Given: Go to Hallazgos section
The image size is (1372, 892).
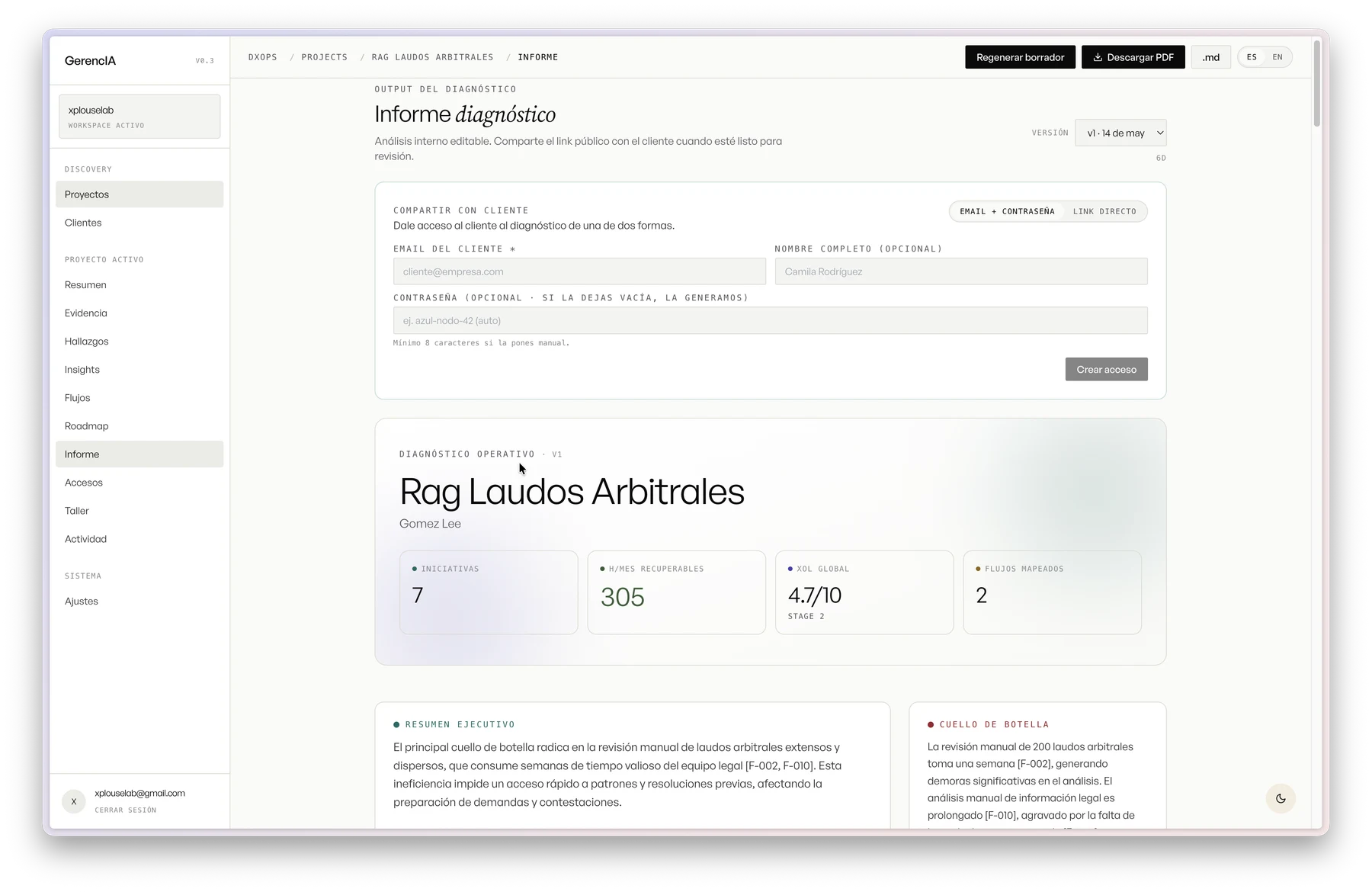Looking at the screenshot, I should 139,342.
